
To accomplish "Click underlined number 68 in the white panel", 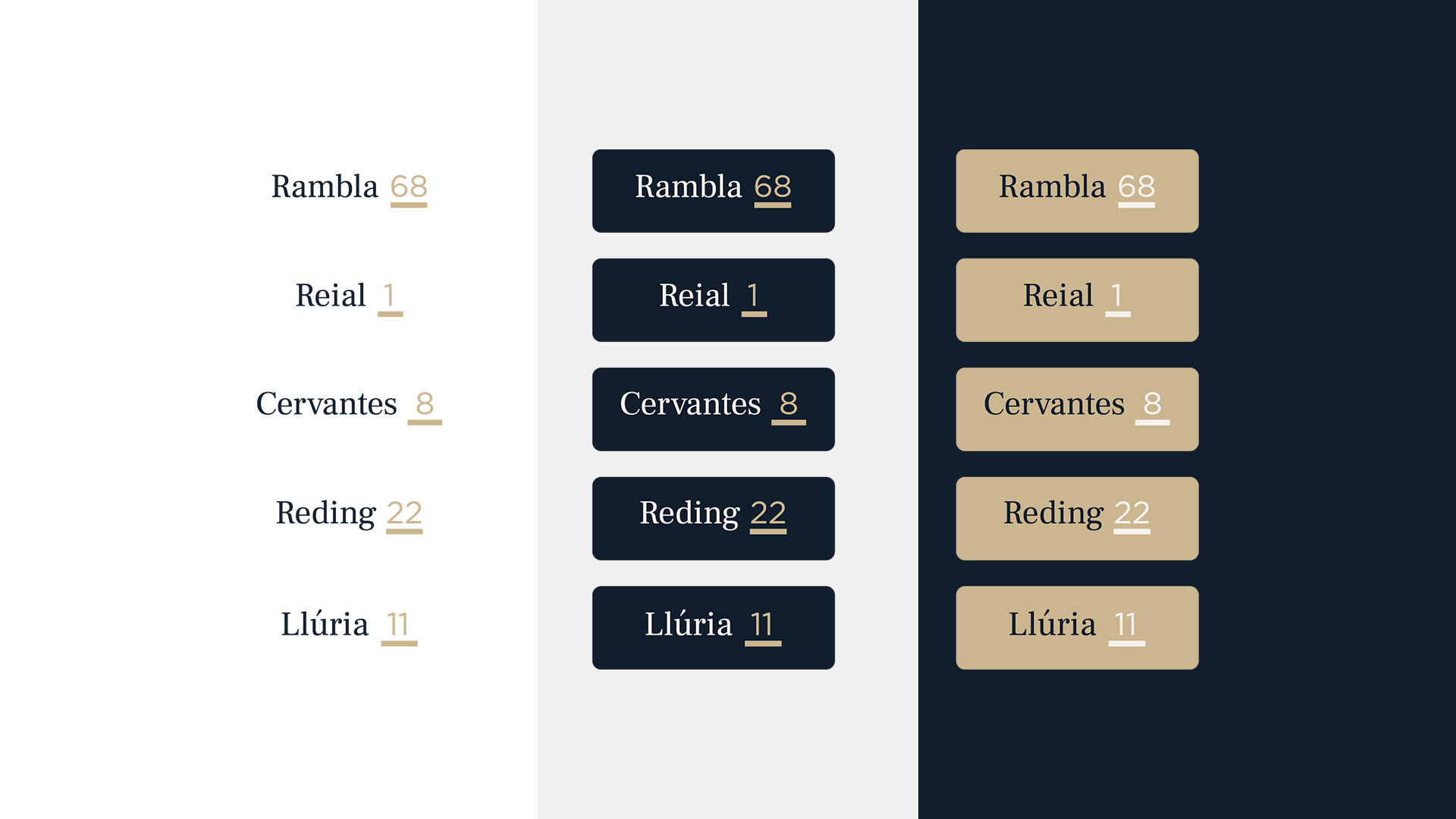I will [x=409, y=187].
